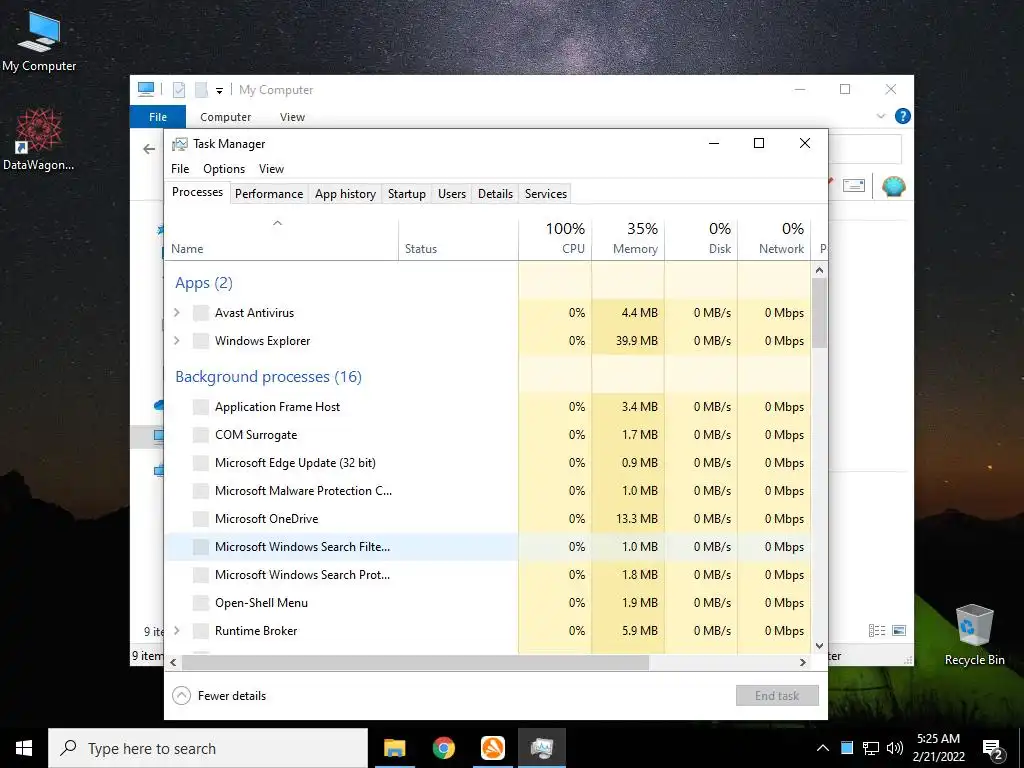Screen dimensions: 1024x768
Task: Select Microsoft Windows Search Protocol row
Action: 487,575
